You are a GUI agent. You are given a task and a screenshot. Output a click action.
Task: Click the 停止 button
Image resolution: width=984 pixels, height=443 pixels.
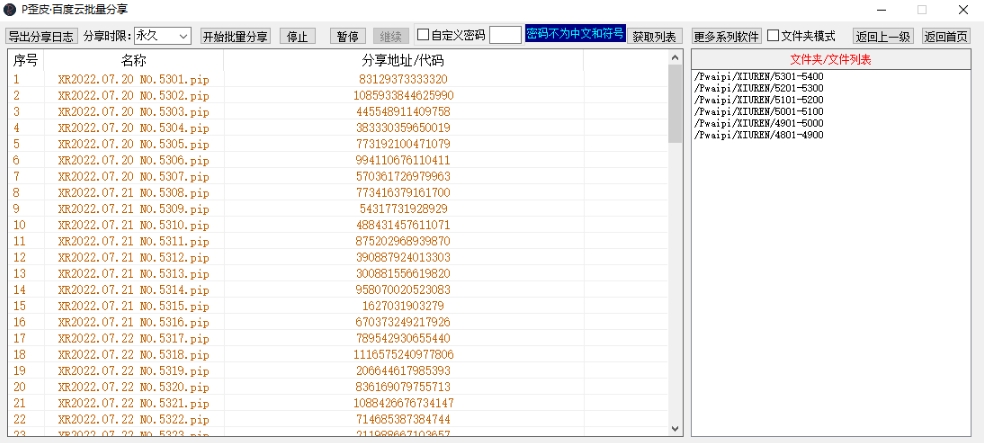[297, 36]
